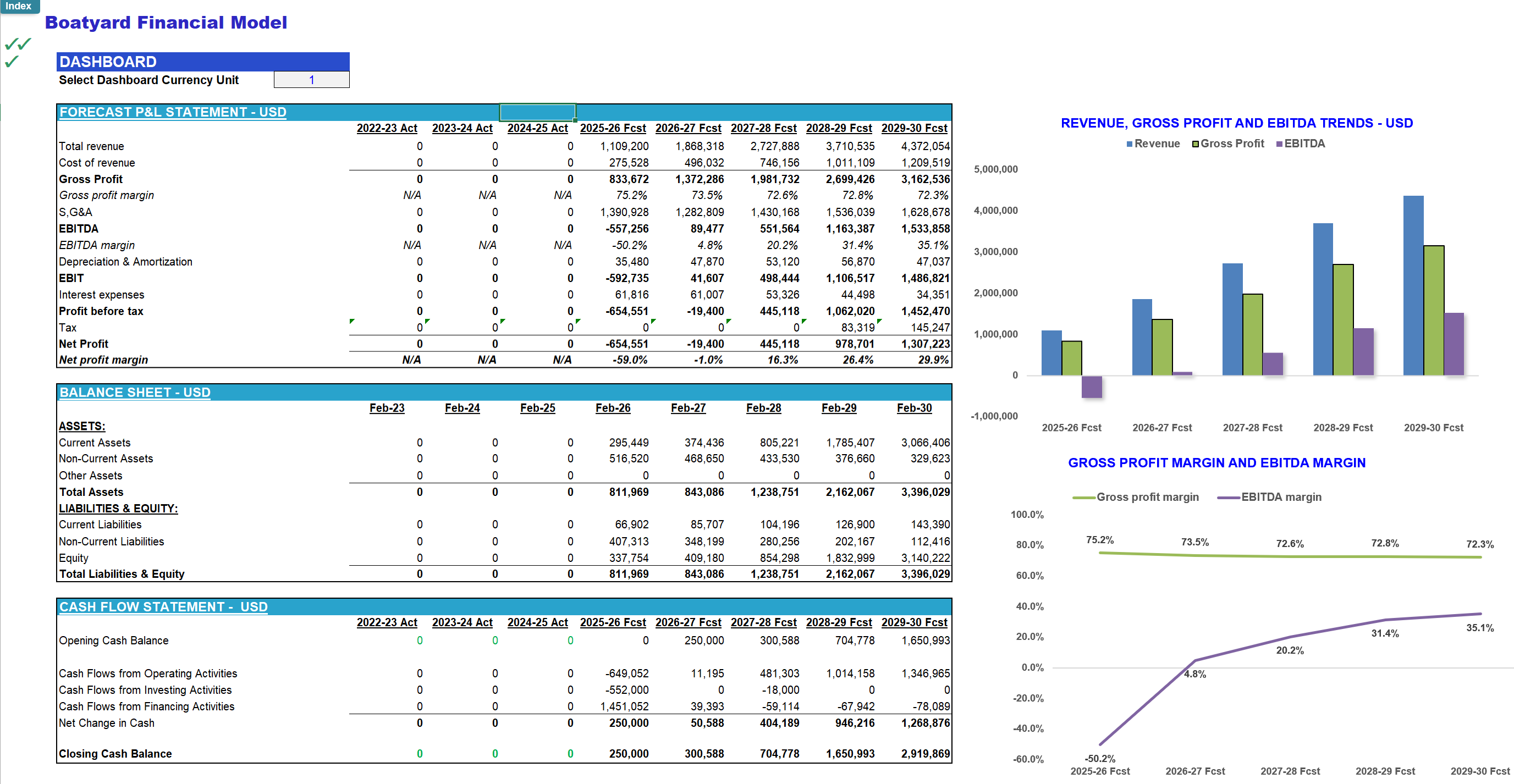Open the FORECAST P&L STATEMENT - USD link

(173, 112)
